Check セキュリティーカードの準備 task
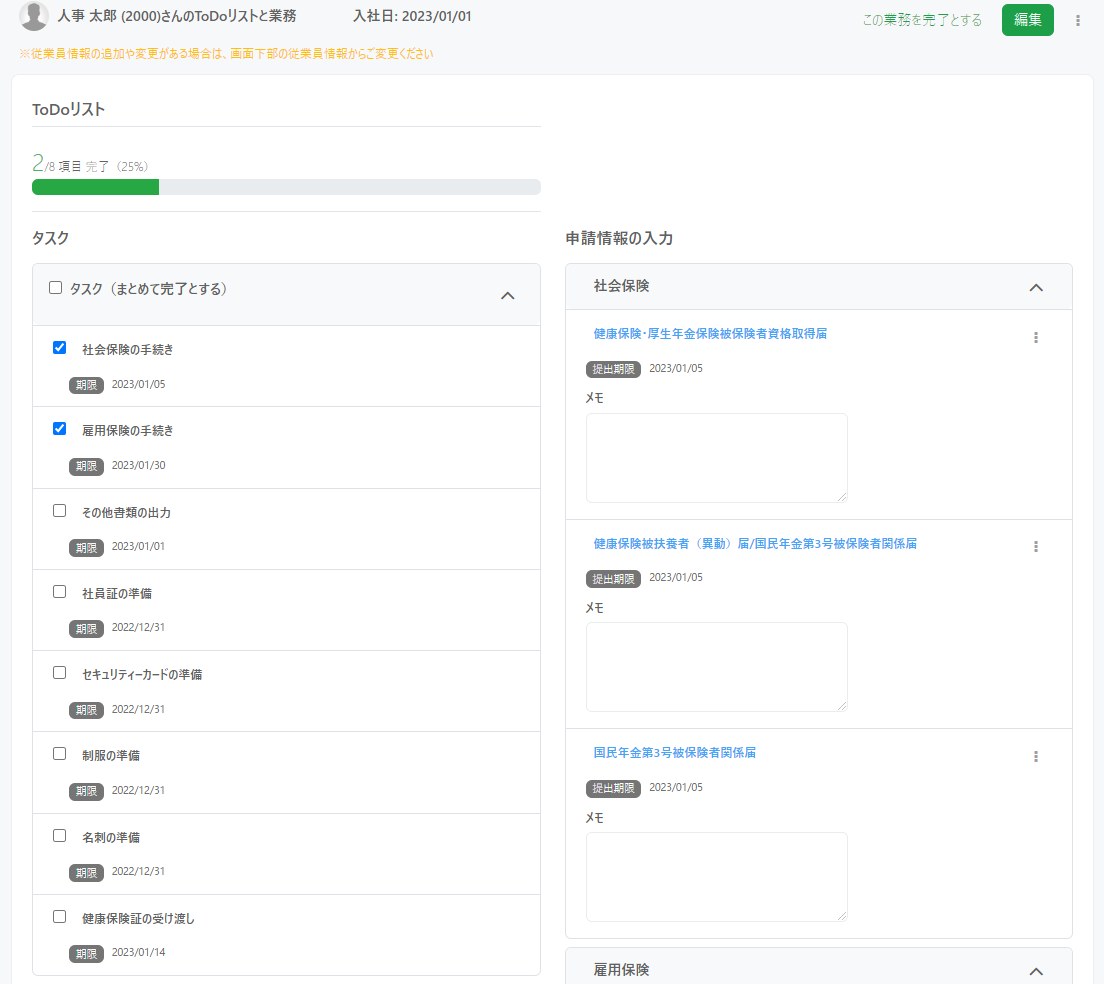Image resolution: width=1104 pixels, height=984 pixels. 60,672
